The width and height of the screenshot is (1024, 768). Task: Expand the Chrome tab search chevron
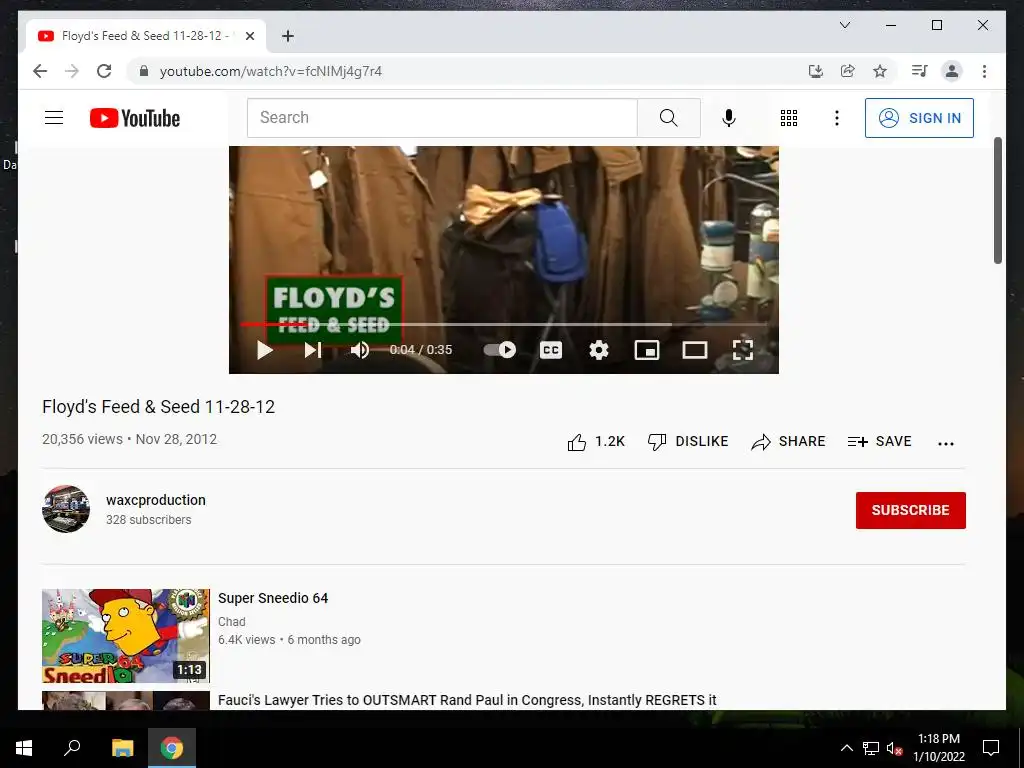point(844,25)
